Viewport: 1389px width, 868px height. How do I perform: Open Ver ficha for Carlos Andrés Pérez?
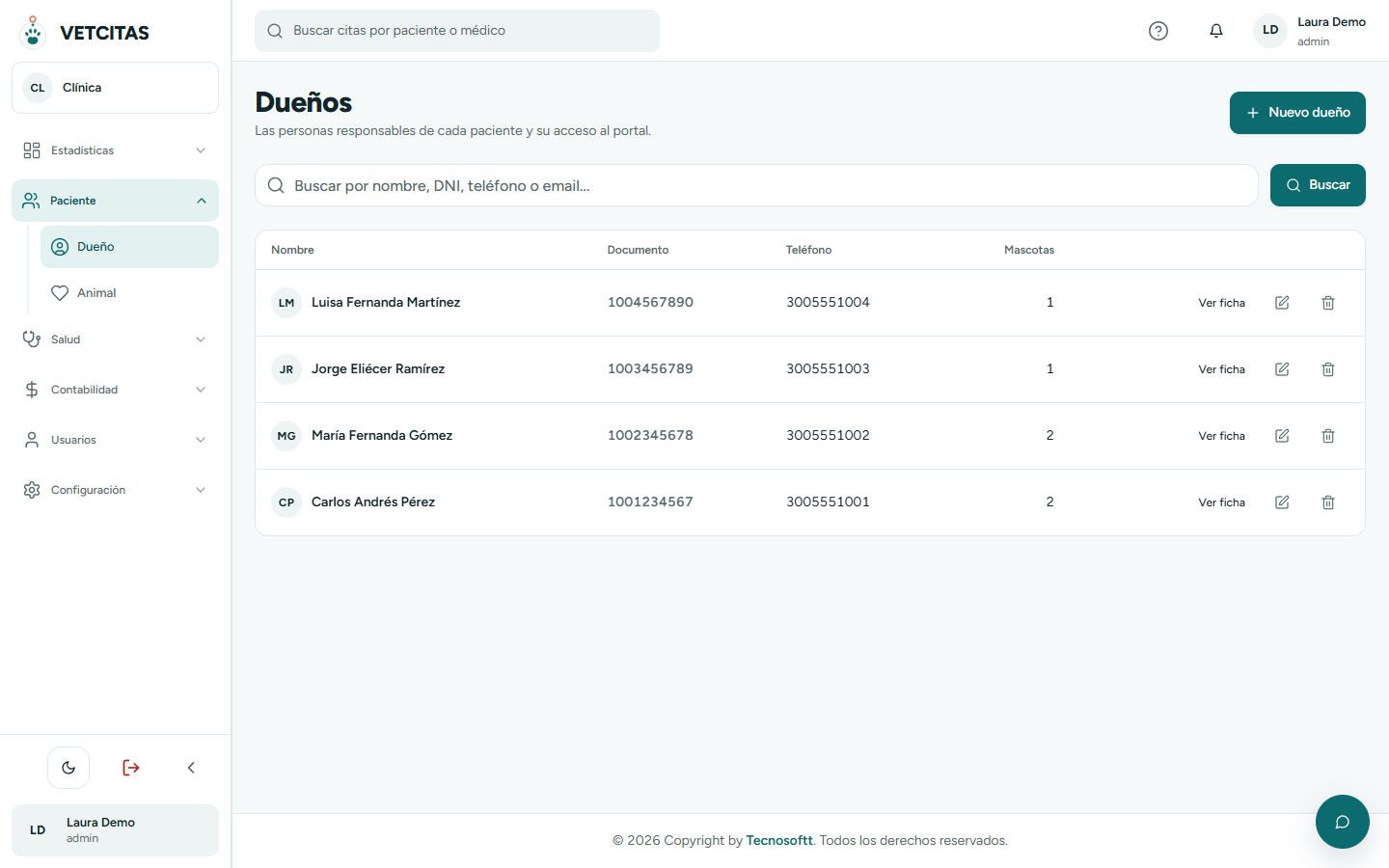[x=1221, y=502]
